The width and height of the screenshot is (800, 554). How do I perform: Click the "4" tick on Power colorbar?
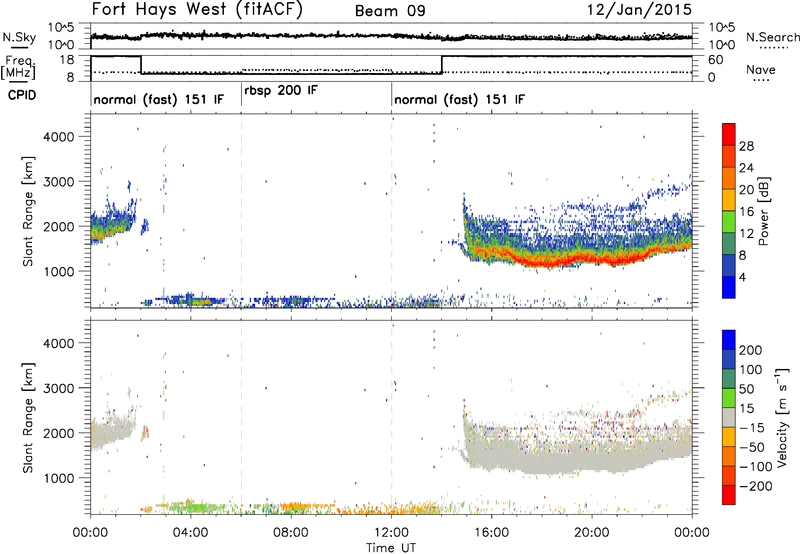tap(743, 277)
